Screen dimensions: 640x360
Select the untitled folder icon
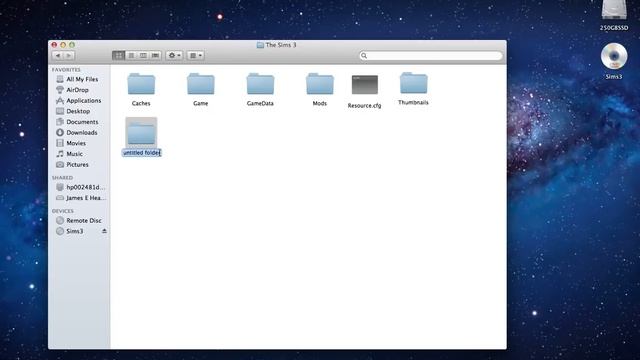(x=141, y=132)
